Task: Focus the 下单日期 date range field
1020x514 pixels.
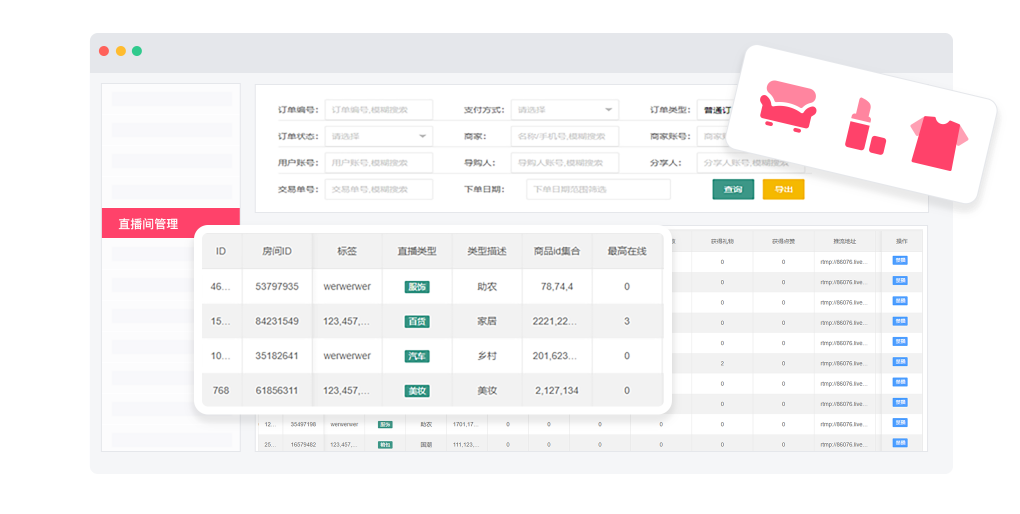Action: click(x=598, y=189)
